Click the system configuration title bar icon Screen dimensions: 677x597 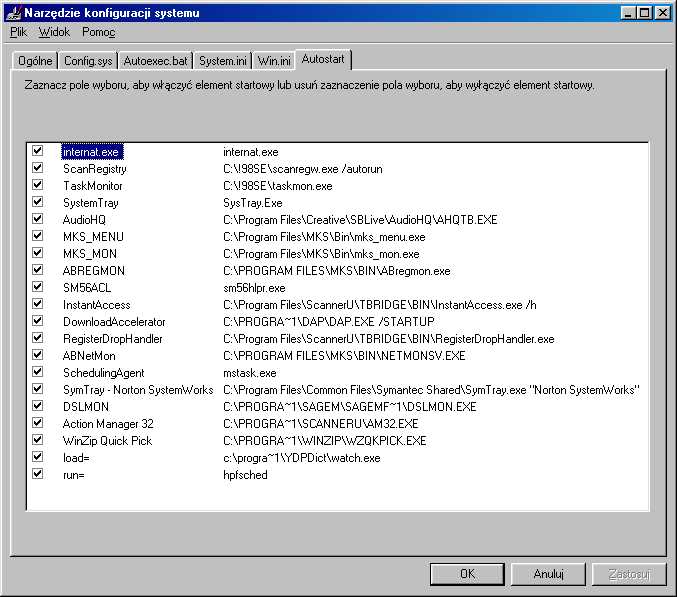click(x=13, y=13)
